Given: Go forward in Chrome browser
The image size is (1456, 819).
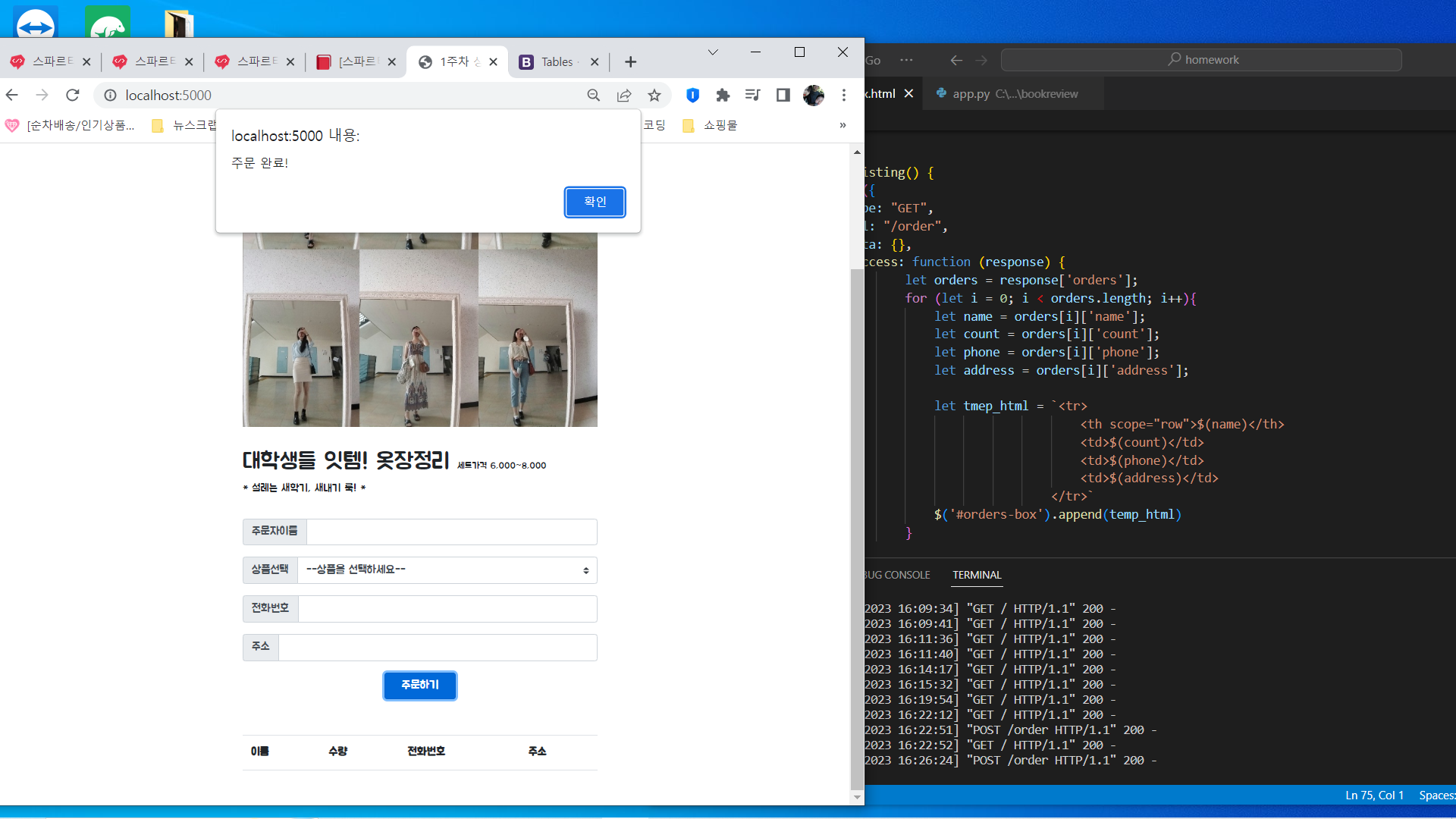Looking at the screenshot, I should [42, 95].
